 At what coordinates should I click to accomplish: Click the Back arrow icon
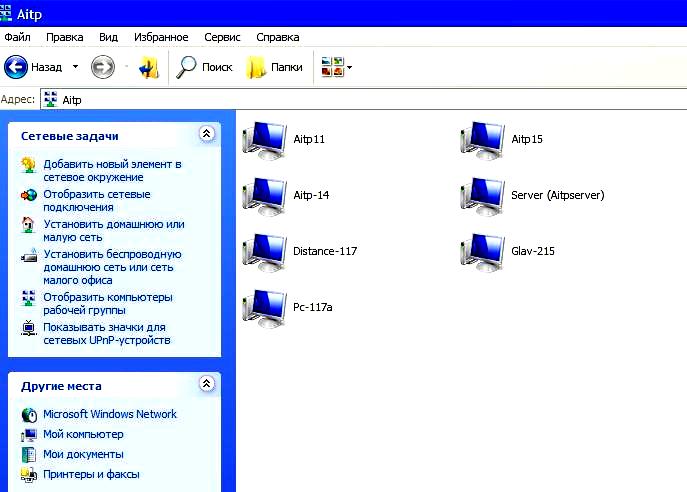[x=16, y=67]
